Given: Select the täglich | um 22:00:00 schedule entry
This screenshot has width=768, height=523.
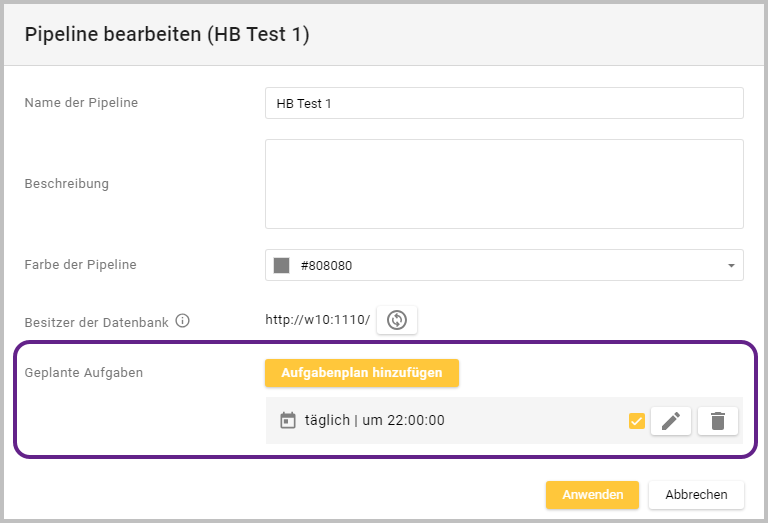Looking at the screenshot, I should (x=375, y=421).
